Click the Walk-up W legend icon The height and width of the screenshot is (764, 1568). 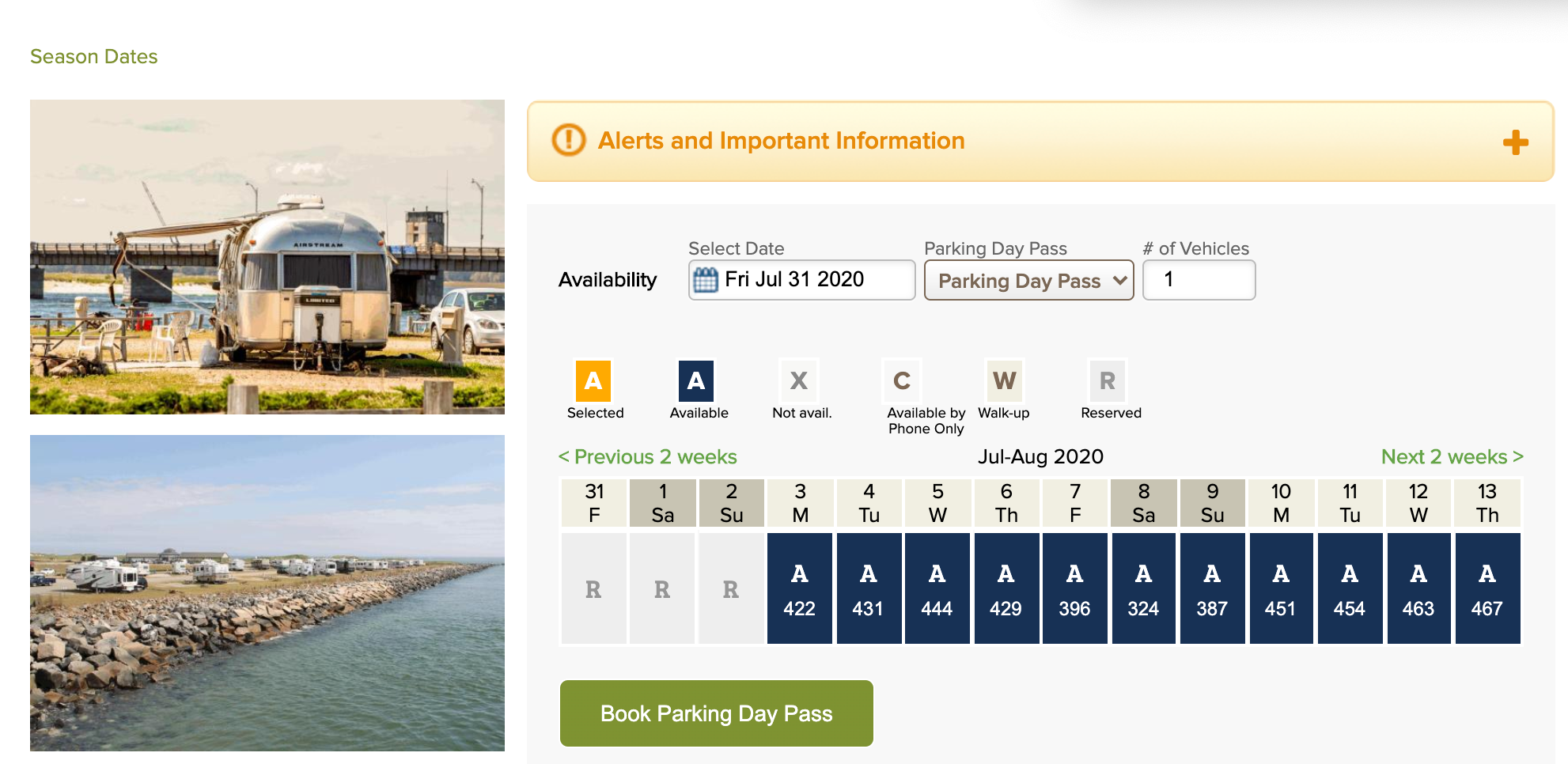(x=1005, y=381)
